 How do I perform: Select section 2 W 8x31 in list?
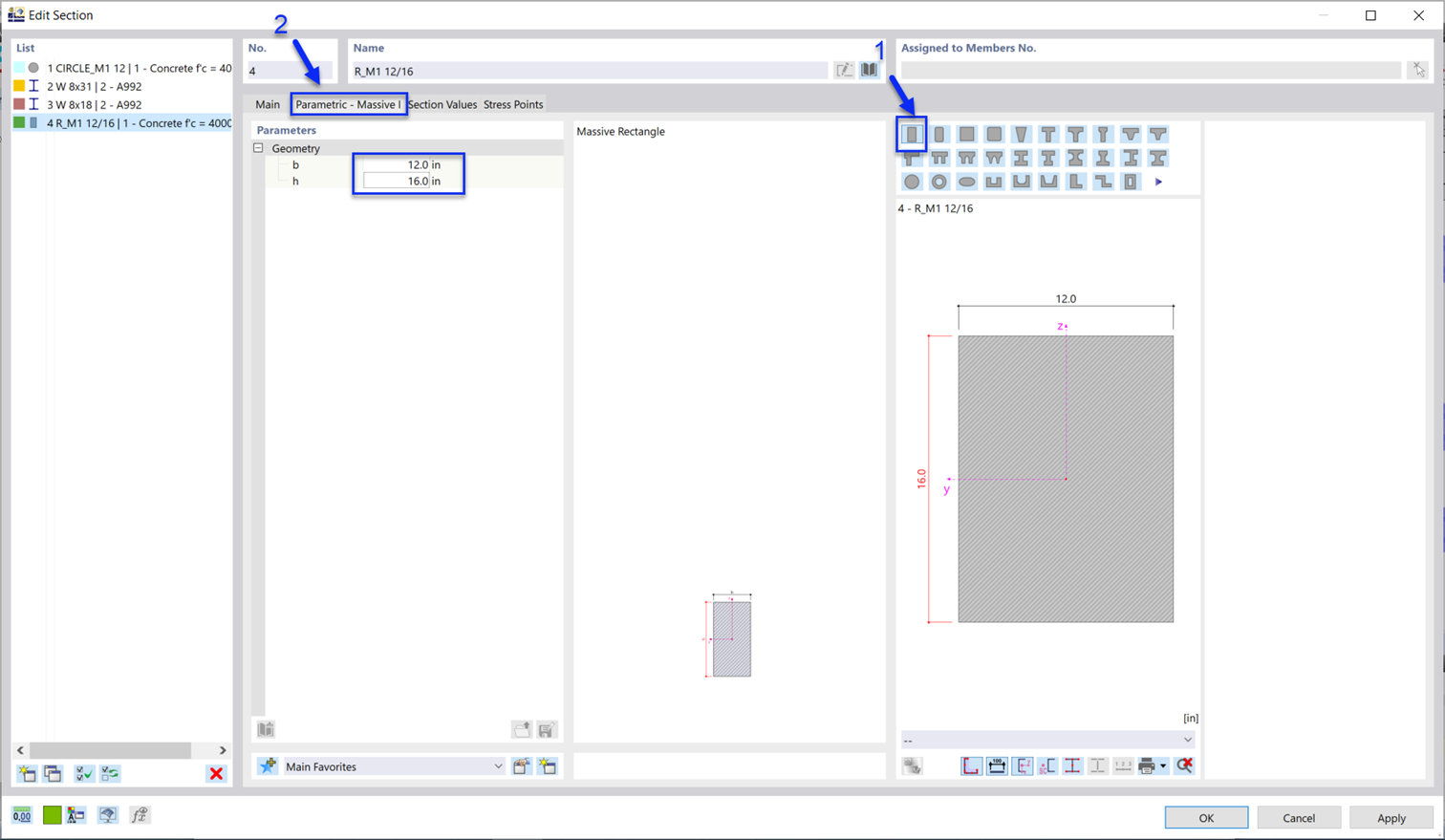[x=122, y=86]
